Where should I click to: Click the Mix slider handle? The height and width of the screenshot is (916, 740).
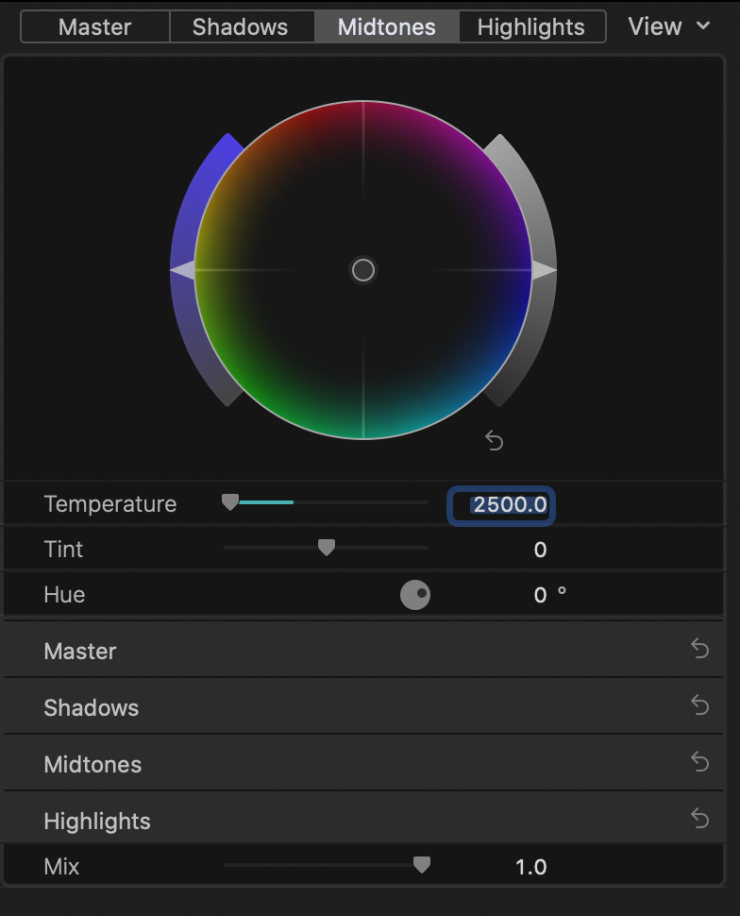coord(422,865)
